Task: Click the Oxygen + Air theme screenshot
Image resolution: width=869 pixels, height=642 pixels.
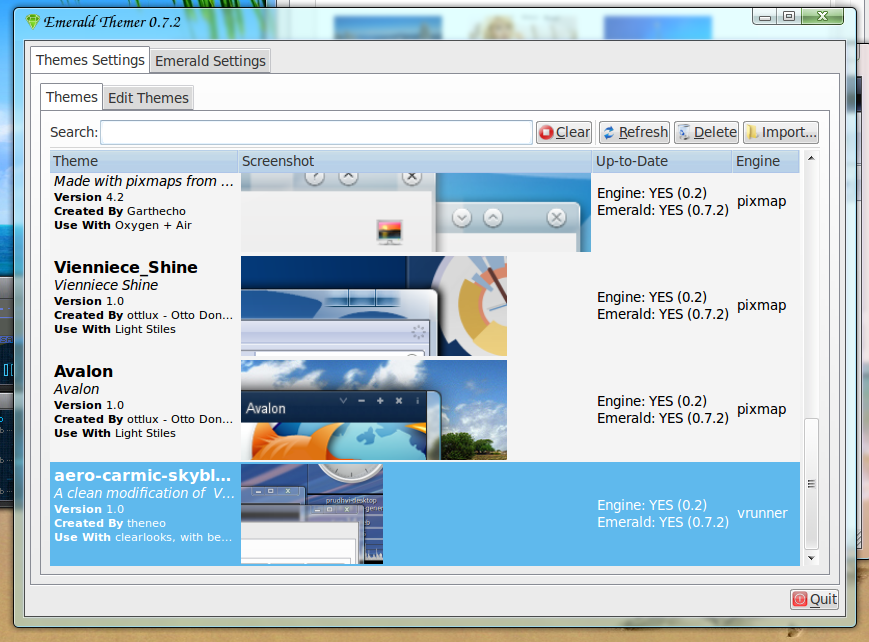Action: 416,212
